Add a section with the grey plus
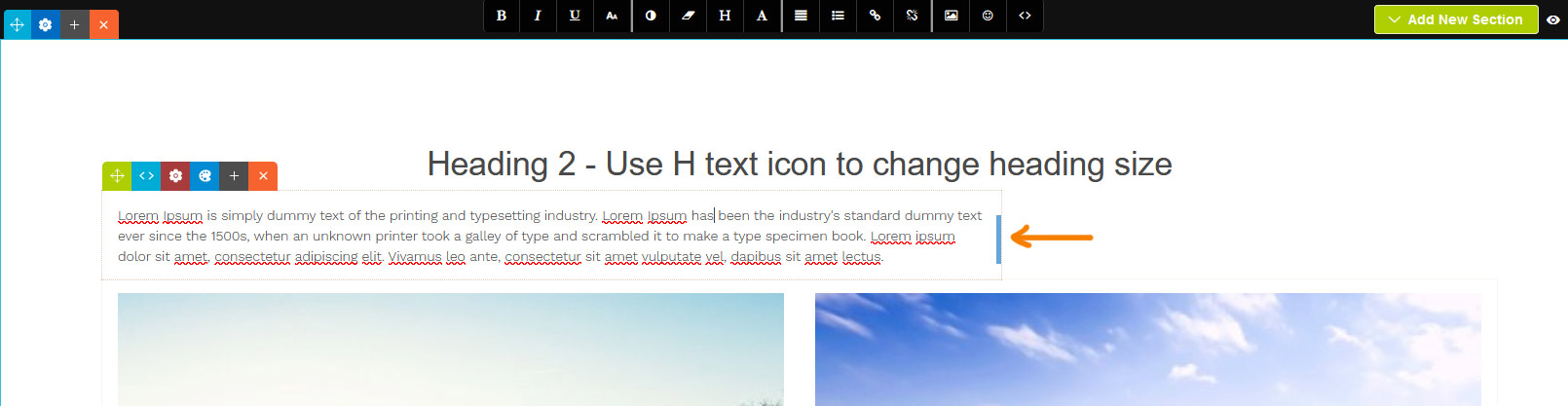The height and width of the screenshot is (406, 1568). click(x=75, y=24)
